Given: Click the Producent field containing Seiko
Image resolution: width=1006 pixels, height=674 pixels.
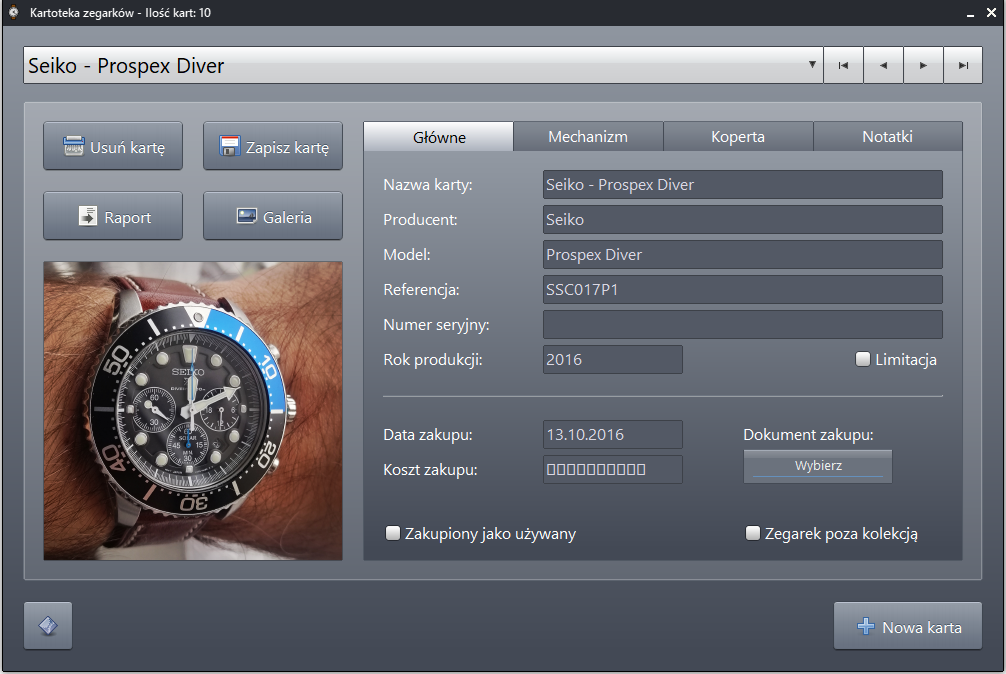Looking at the screenshot, I should tap(742, 219).
